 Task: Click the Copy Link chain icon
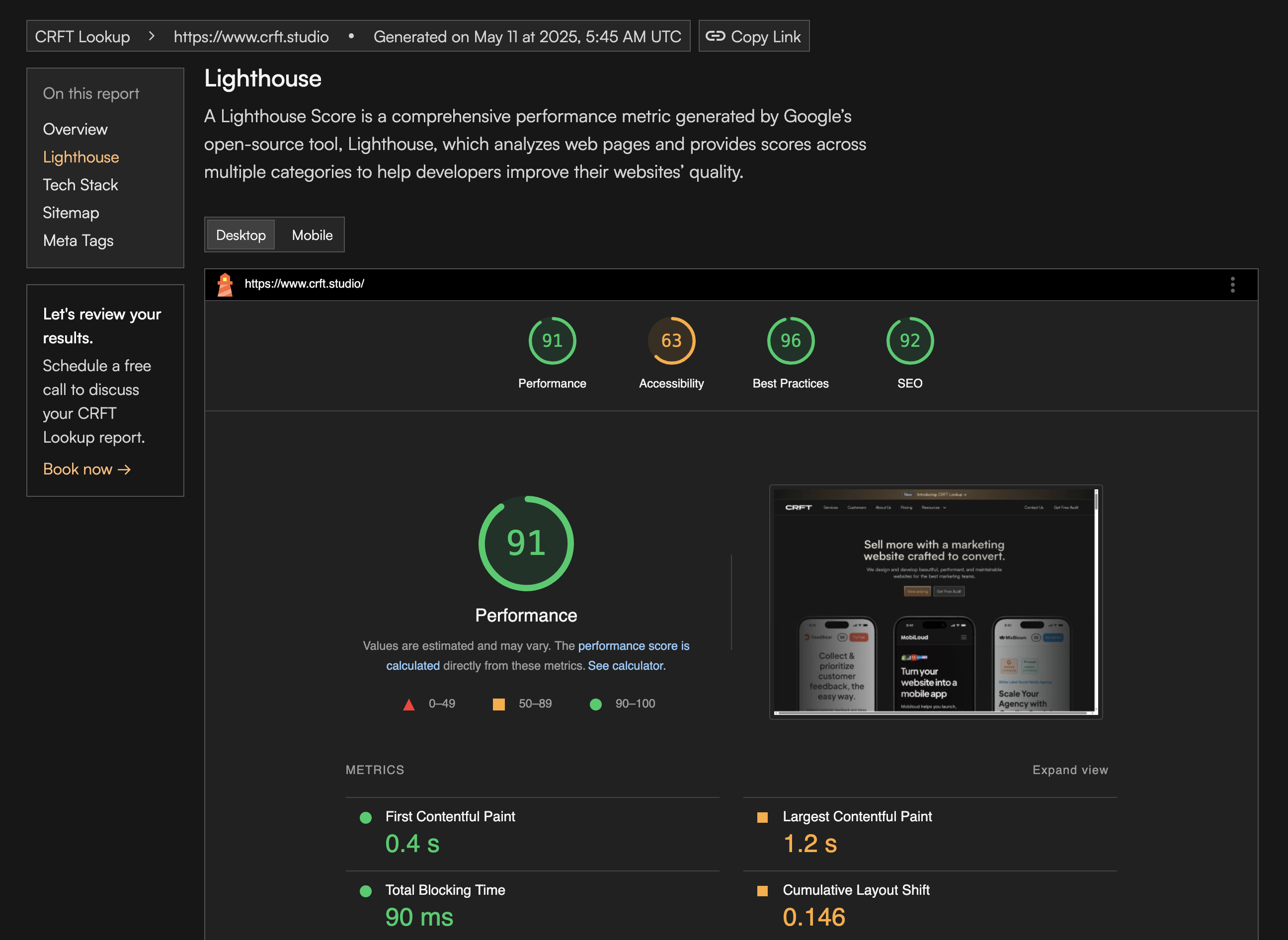(715, 36)
